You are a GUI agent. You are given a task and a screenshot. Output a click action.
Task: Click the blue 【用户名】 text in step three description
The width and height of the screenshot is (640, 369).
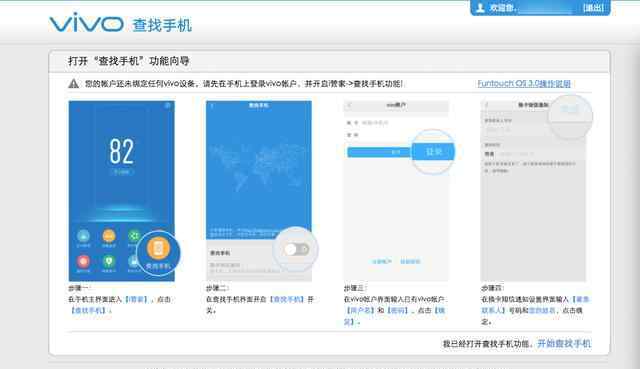coord(360,310)
